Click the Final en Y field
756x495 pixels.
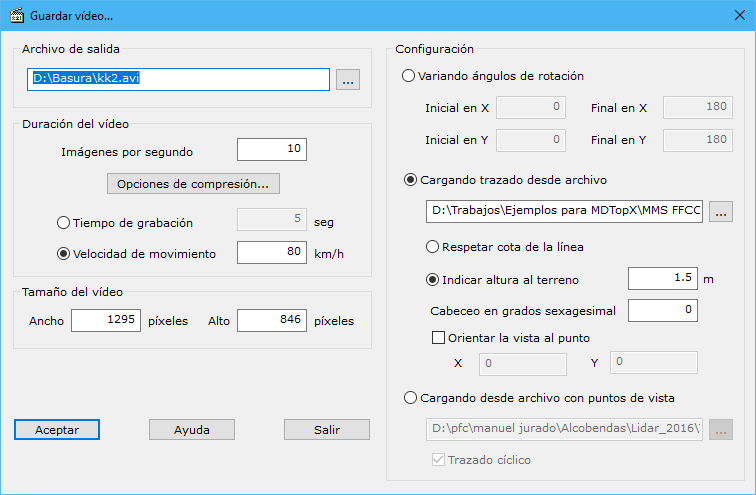point(698,140)
